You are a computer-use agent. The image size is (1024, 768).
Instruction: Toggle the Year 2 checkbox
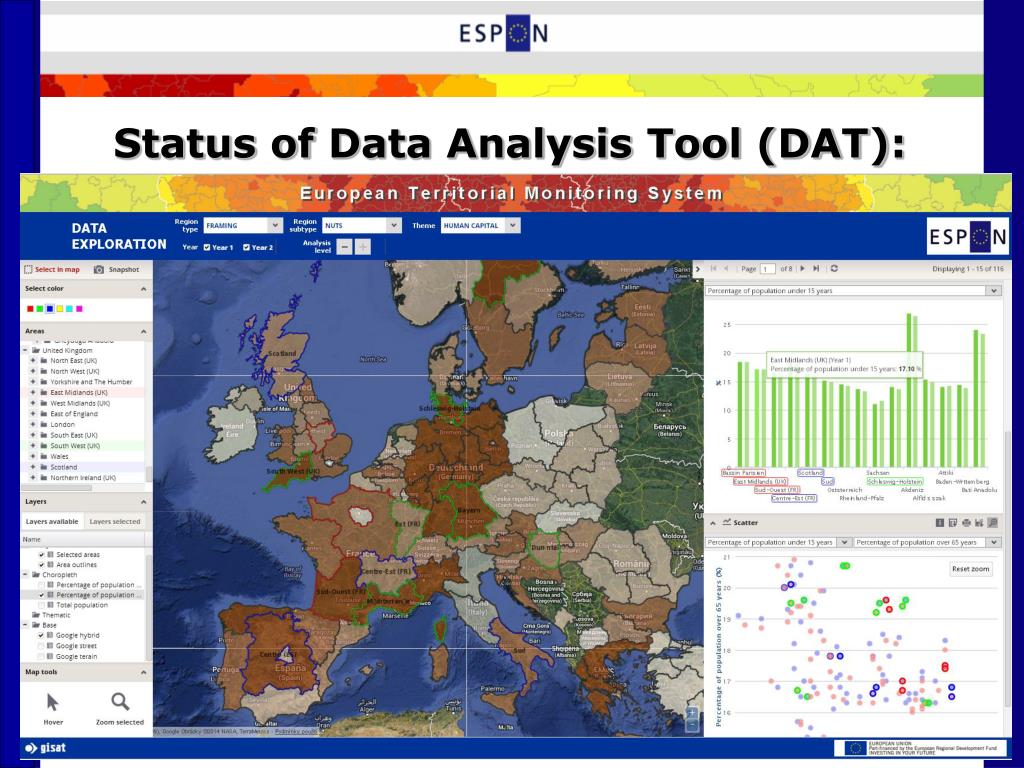tap(246, 248)
